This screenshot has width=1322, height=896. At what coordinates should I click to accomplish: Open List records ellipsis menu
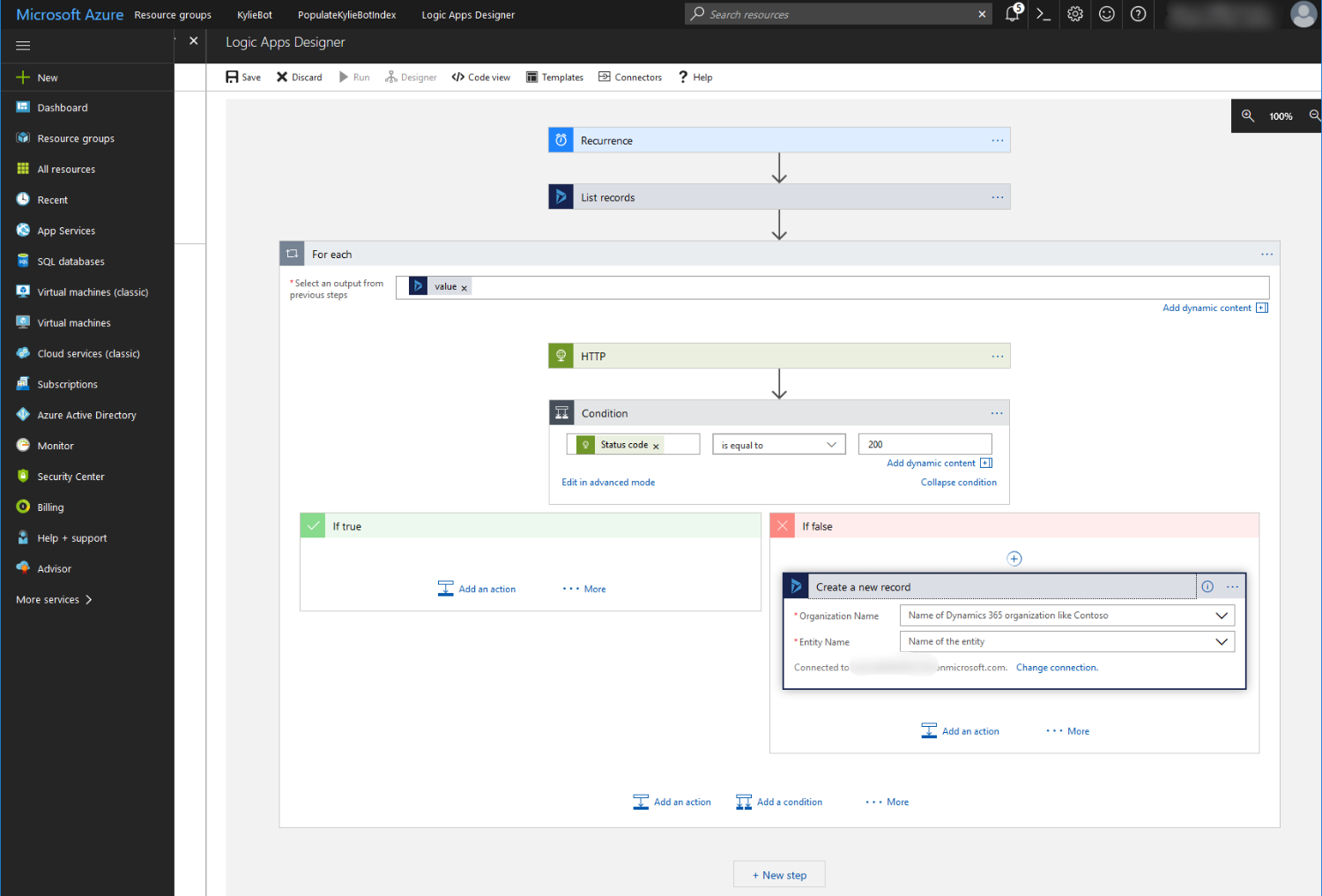pos(997,197)
